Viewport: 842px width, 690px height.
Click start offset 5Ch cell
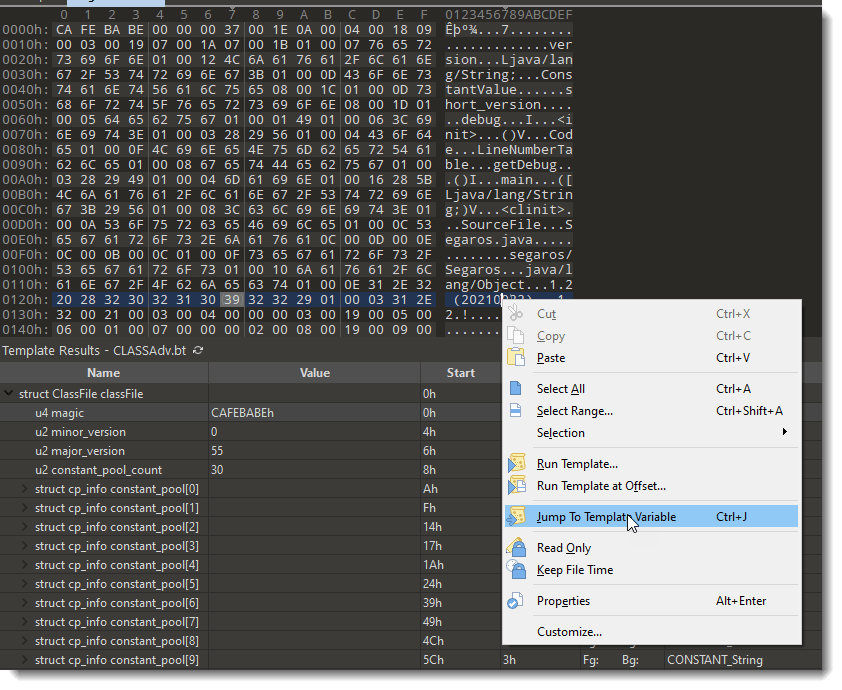pyautogui.click(x=461, y=659)
